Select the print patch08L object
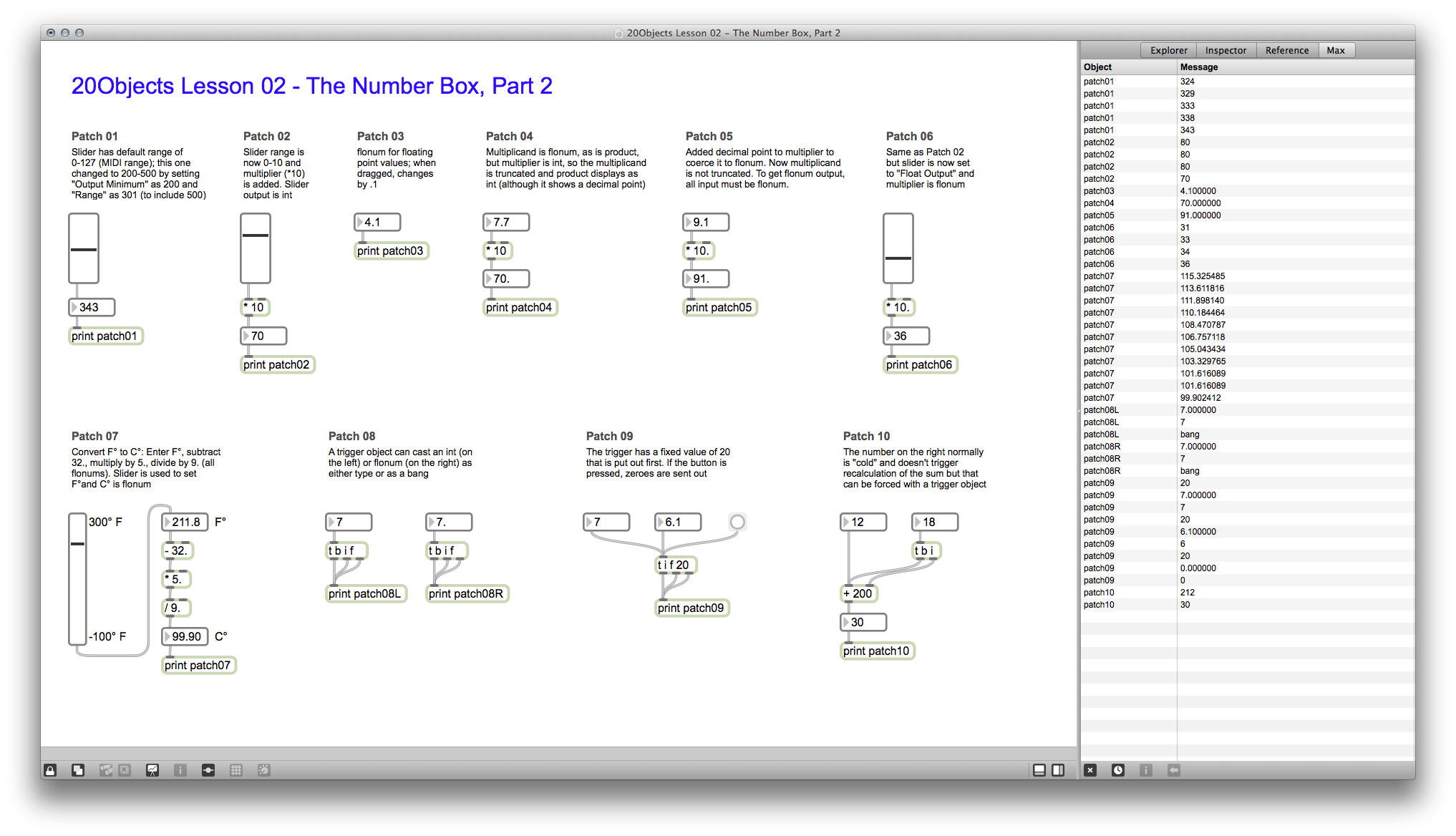This screenshot has height=836, width=1456. click(x=367, y=593)
